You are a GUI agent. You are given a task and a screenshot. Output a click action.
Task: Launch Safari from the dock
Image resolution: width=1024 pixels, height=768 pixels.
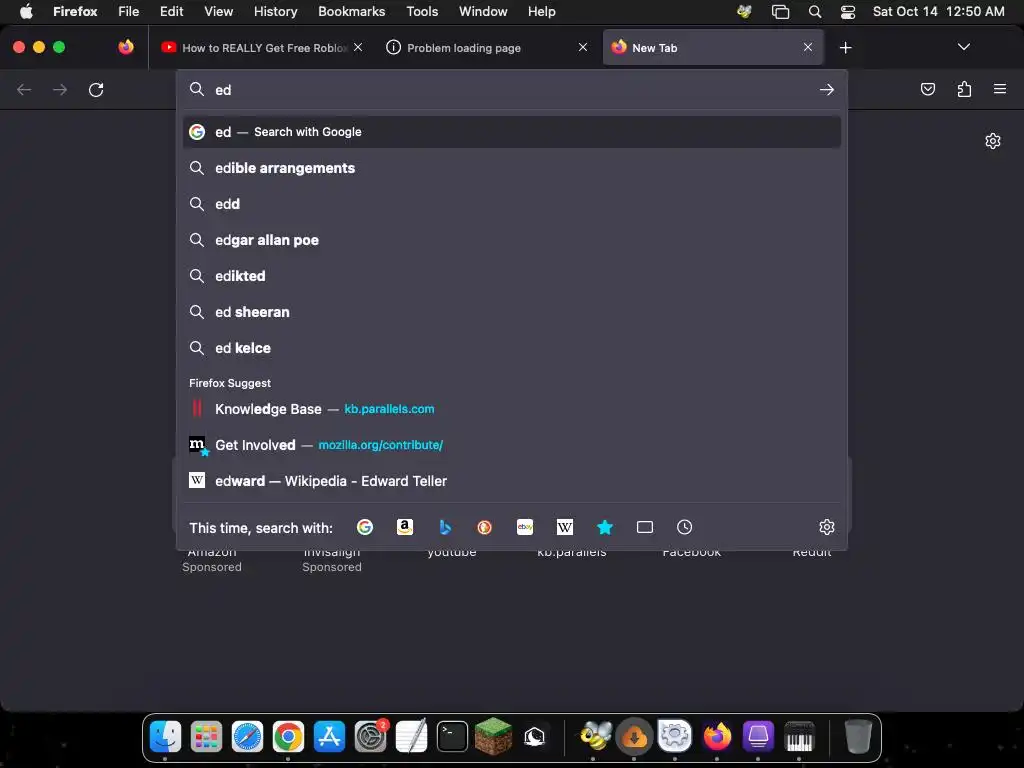[x=248, y=737]
